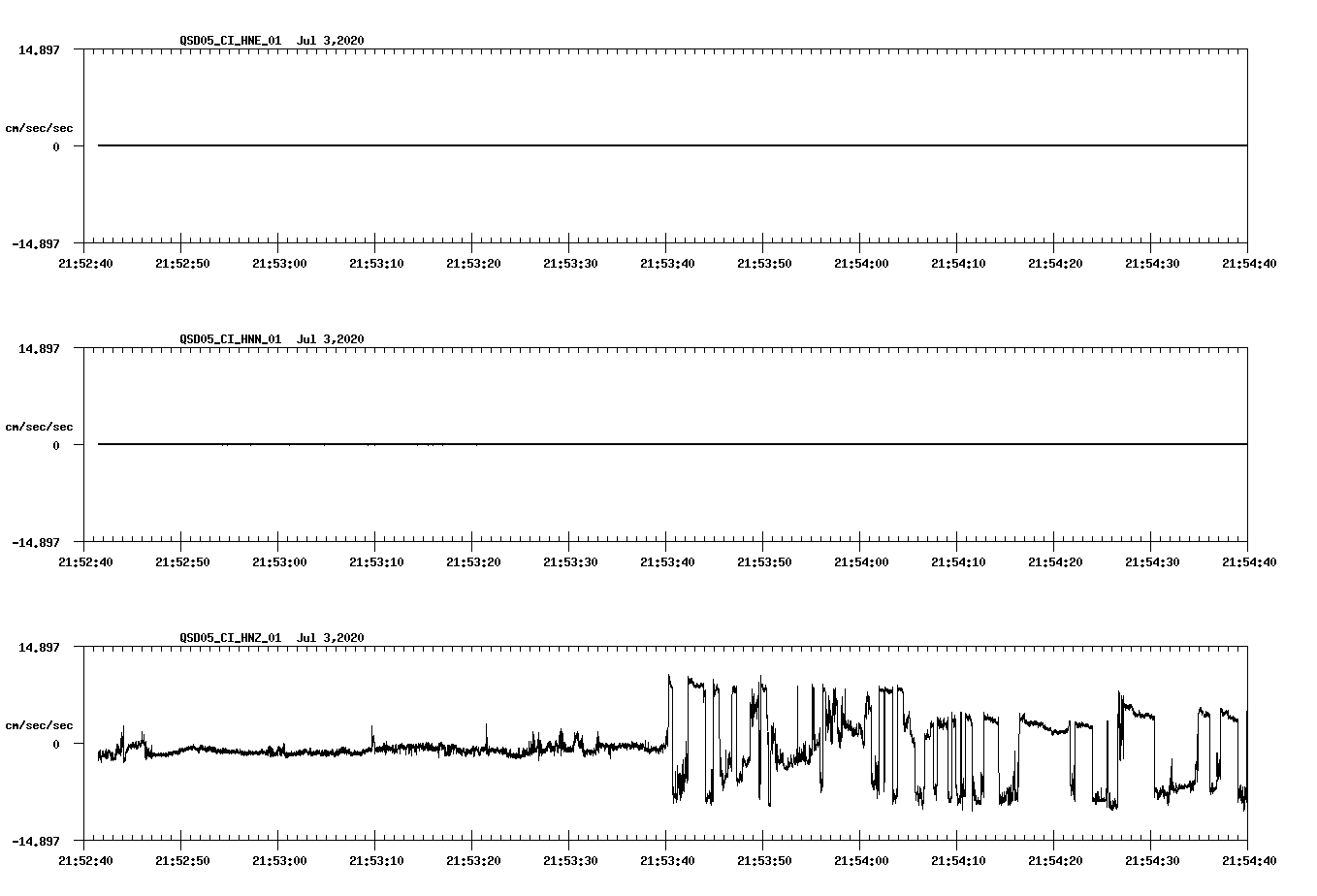Click the cm/sec/sec unit label on HNE plot

[39, 128]
